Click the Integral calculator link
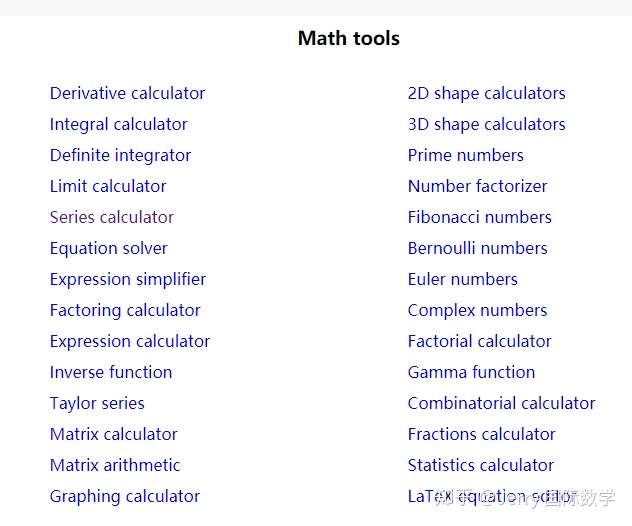 [118, 124]
